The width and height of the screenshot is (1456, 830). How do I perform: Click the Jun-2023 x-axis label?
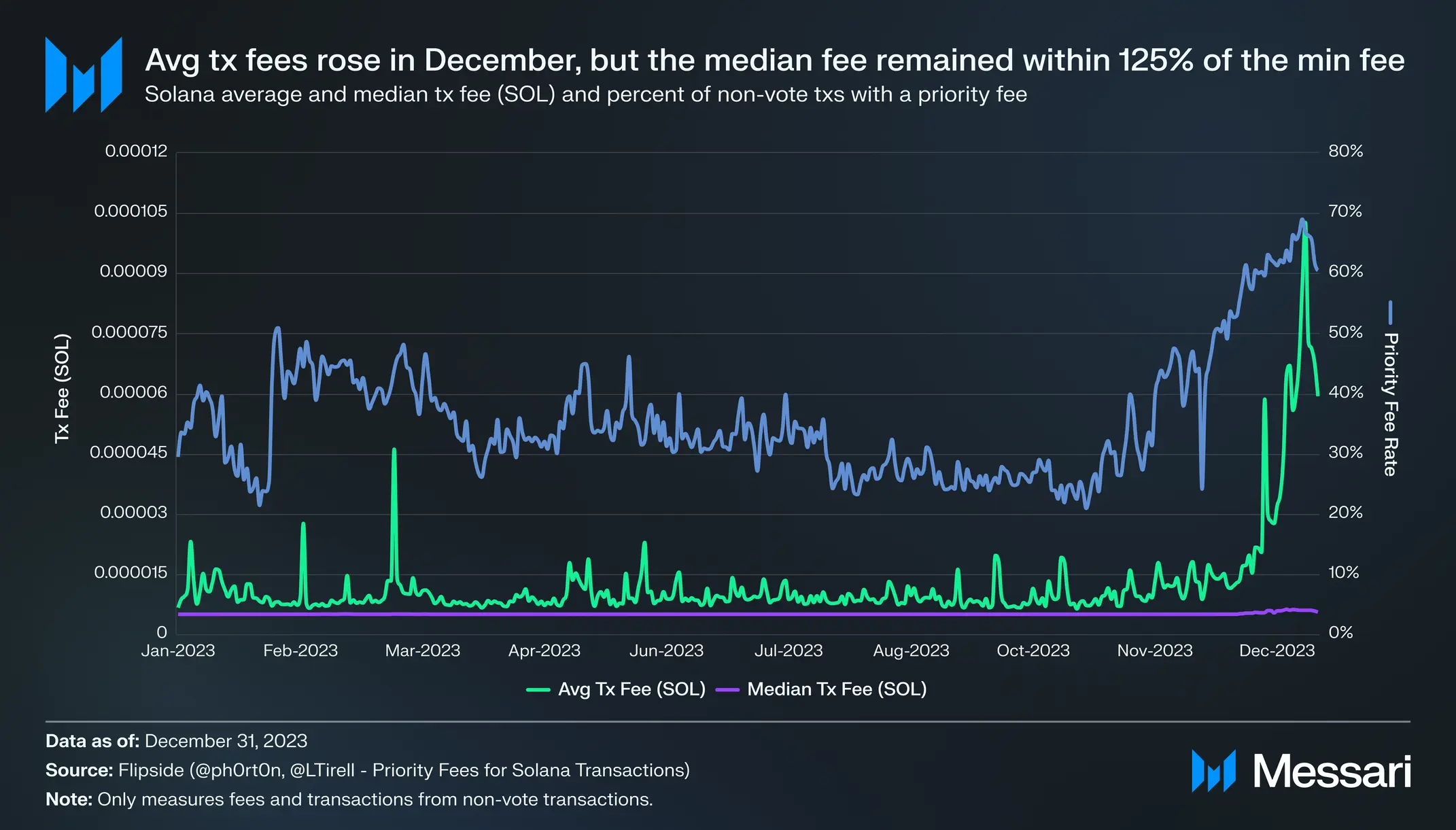click(666, 651)
